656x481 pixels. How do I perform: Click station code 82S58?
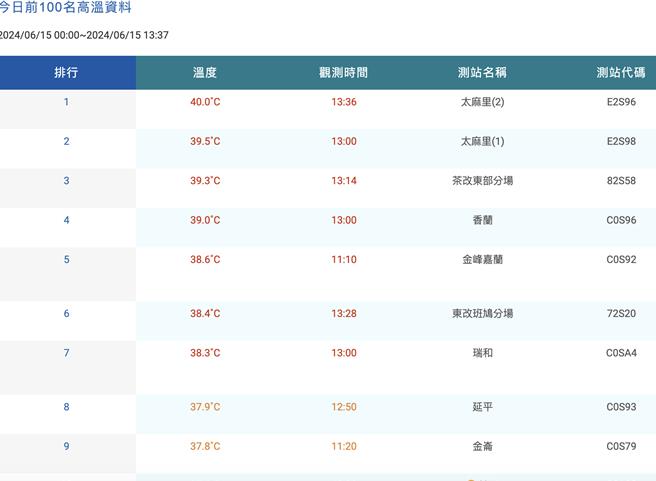[621, 180]
